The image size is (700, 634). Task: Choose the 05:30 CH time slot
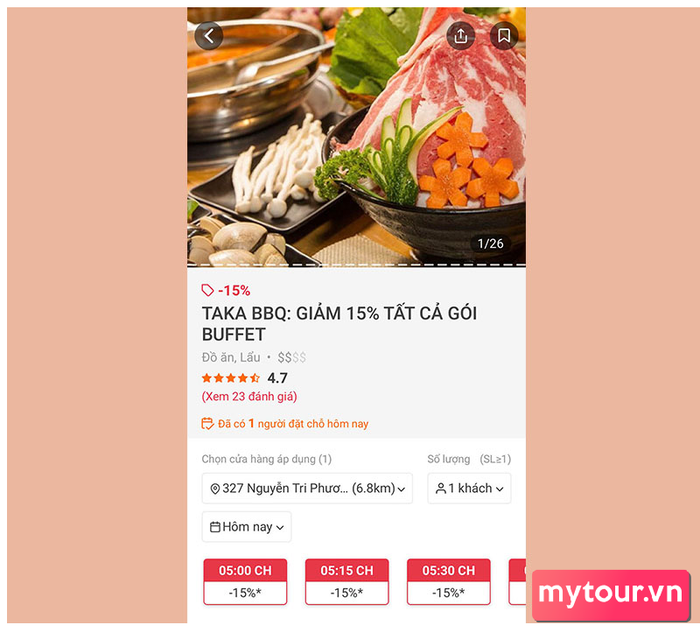point(449,582)
